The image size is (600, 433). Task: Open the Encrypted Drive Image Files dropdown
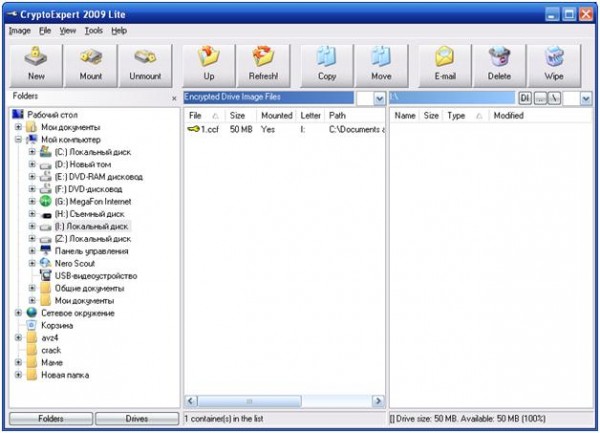[379, 99]
